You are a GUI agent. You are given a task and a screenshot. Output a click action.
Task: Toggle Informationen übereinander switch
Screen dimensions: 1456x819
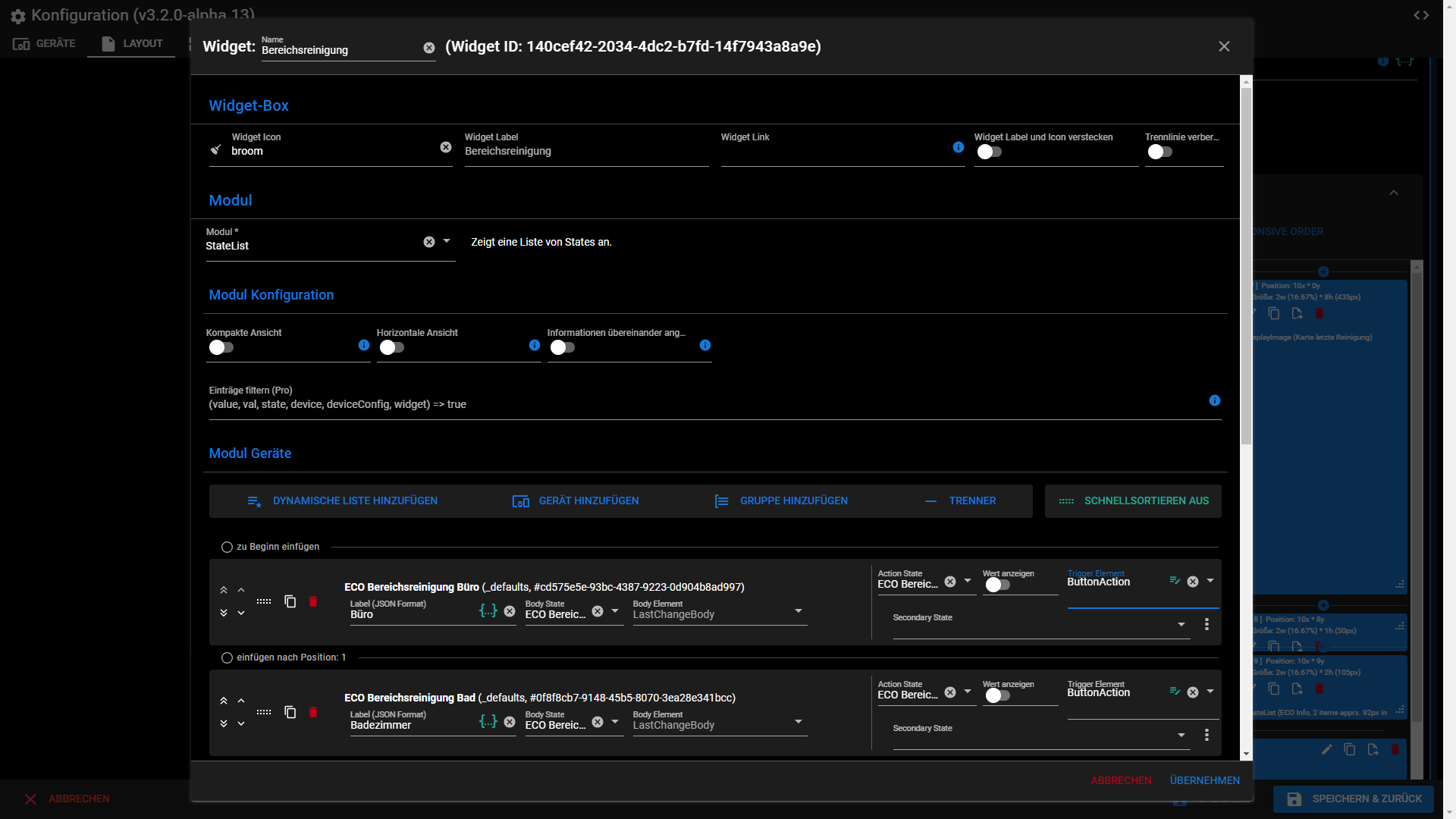click(x=562, y=347)
